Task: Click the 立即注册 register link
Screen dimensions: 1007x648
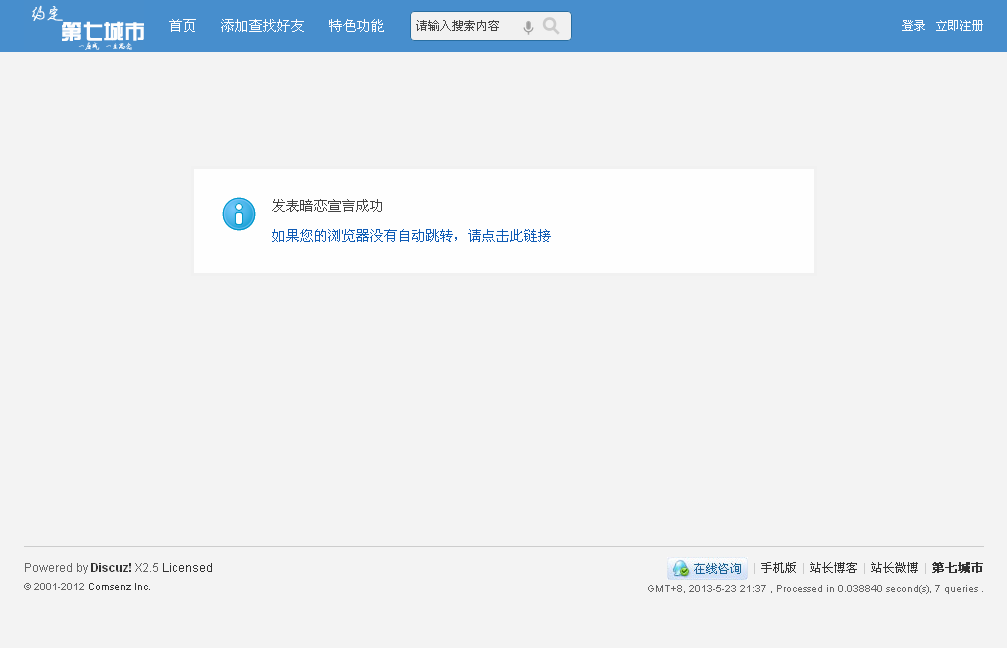Action: (x=959, y=26)
